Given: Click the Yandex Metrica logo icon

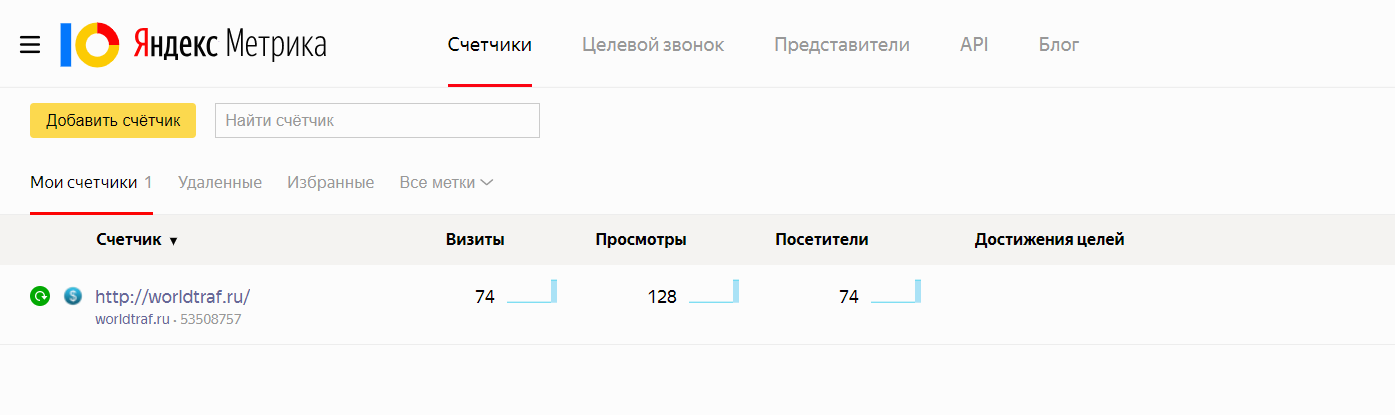Looking at the screenshot, I should pyautogui.click(x=90, y=45).
